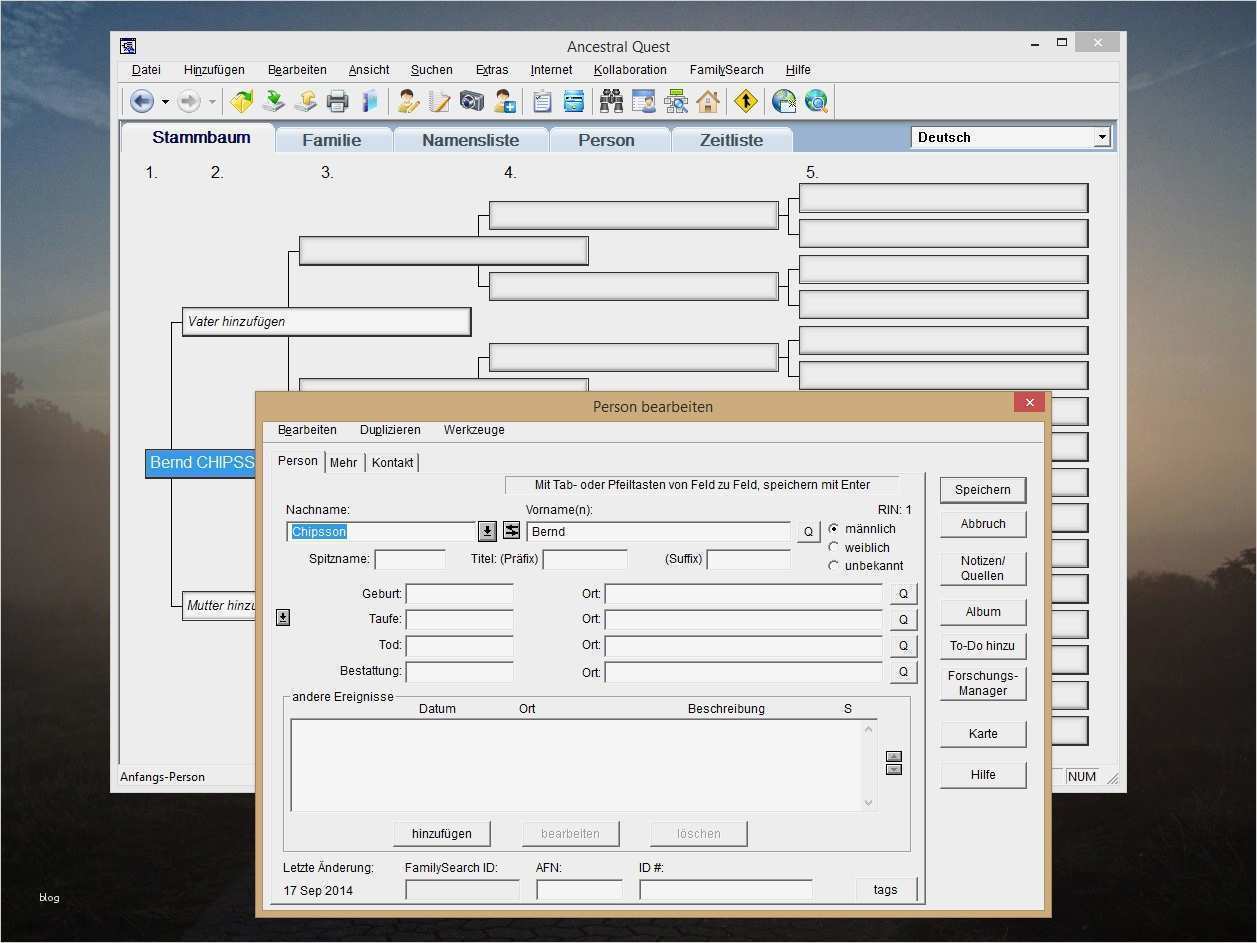Click the yellow diamond arrow sign icon

coord(746,101)
